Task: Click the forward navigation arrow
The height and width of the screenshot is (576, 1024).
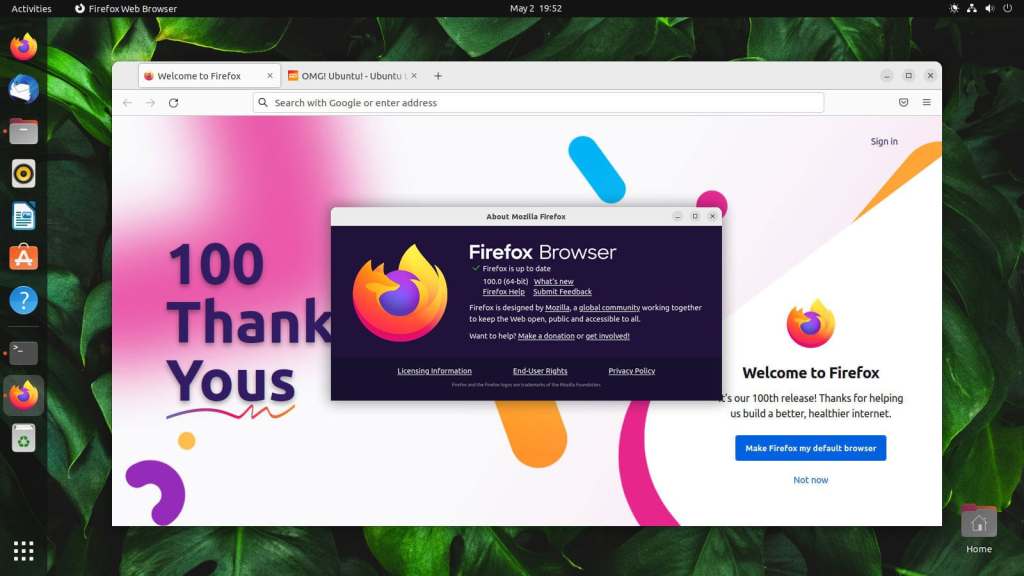Action: [149, 102]
